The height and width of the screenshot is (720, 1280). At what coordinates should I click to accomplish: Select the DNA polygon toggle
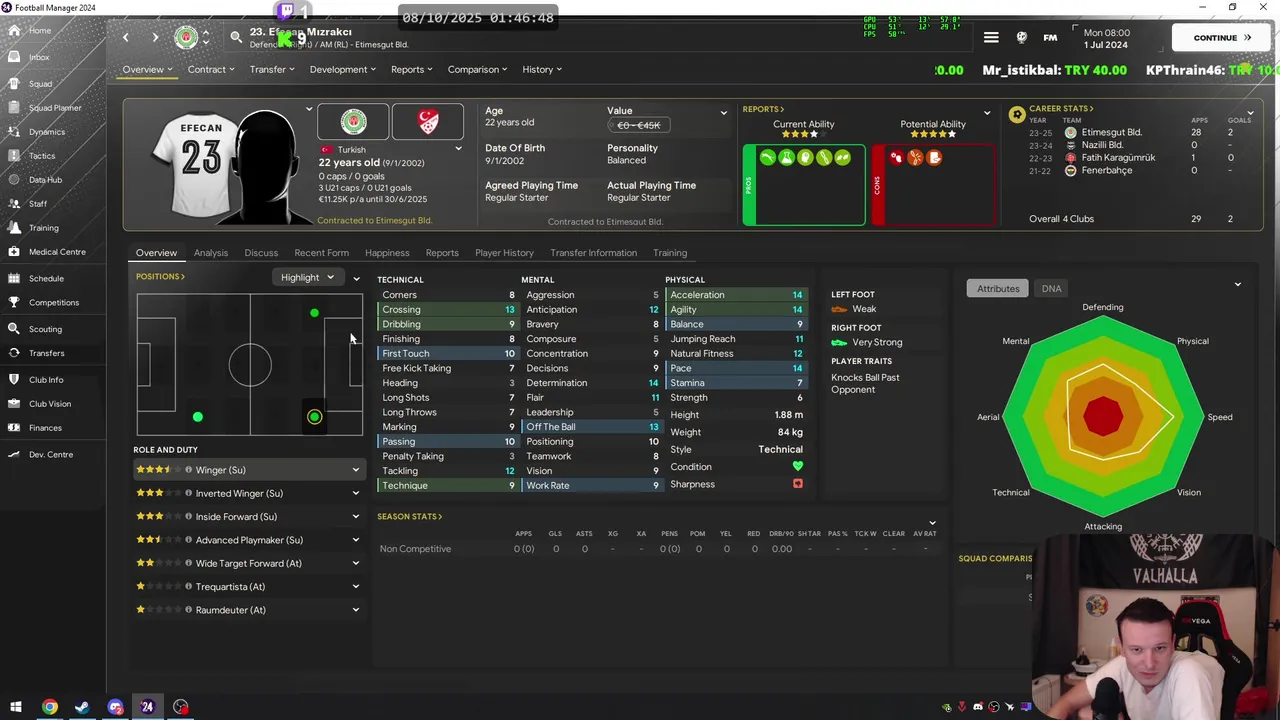1051,289
